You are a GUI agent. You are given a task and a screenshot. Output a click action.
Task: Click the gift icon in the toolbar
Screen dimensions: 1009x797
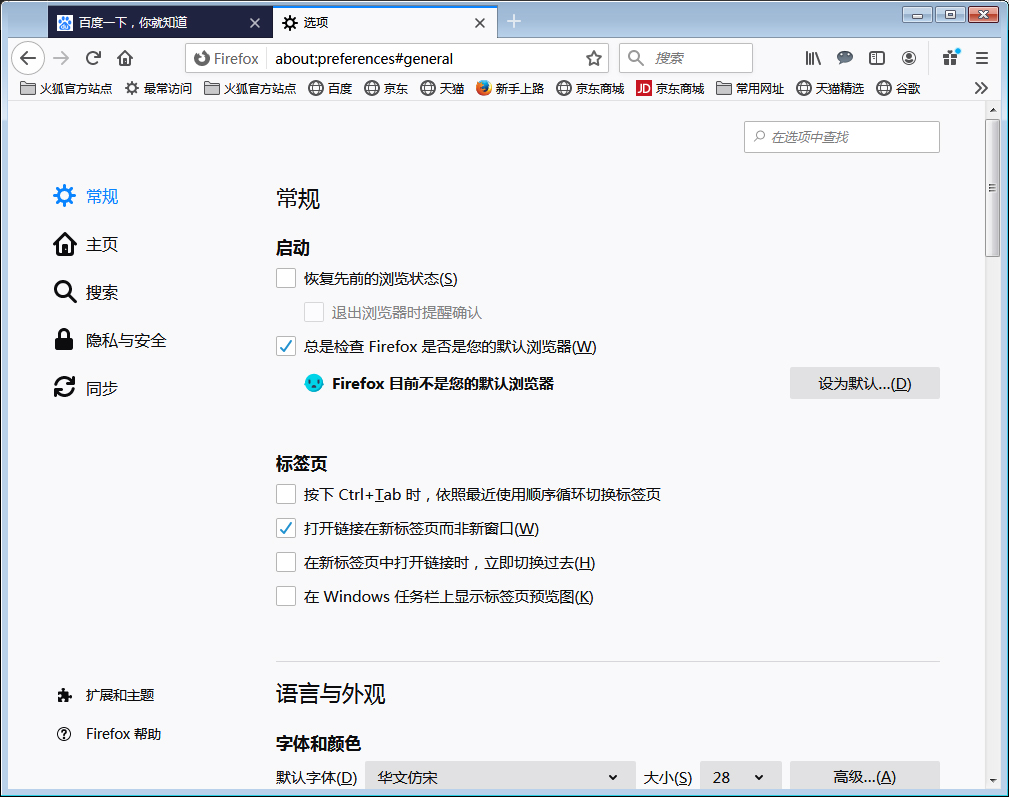(x=949, y=58)
